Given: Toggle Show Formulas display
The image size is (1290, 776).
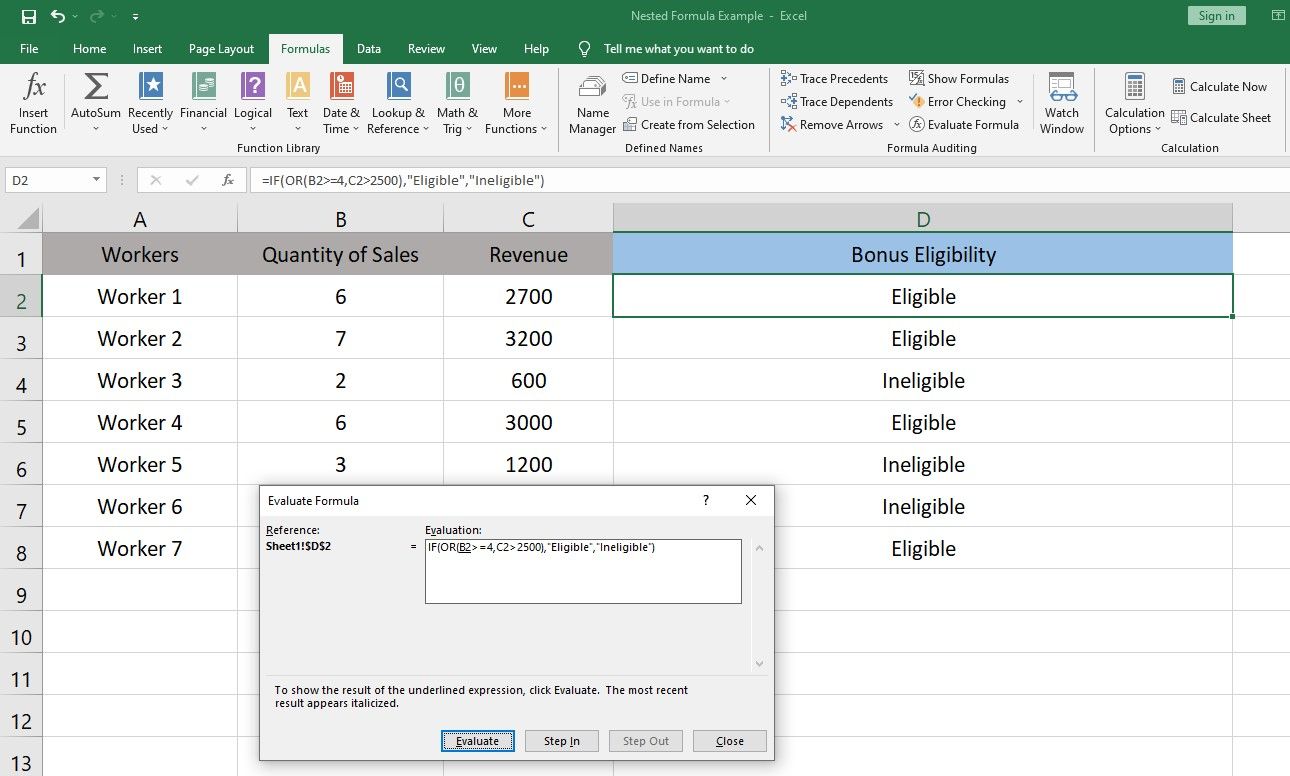Looking at the screenshot, I should [x=959, y=78].
